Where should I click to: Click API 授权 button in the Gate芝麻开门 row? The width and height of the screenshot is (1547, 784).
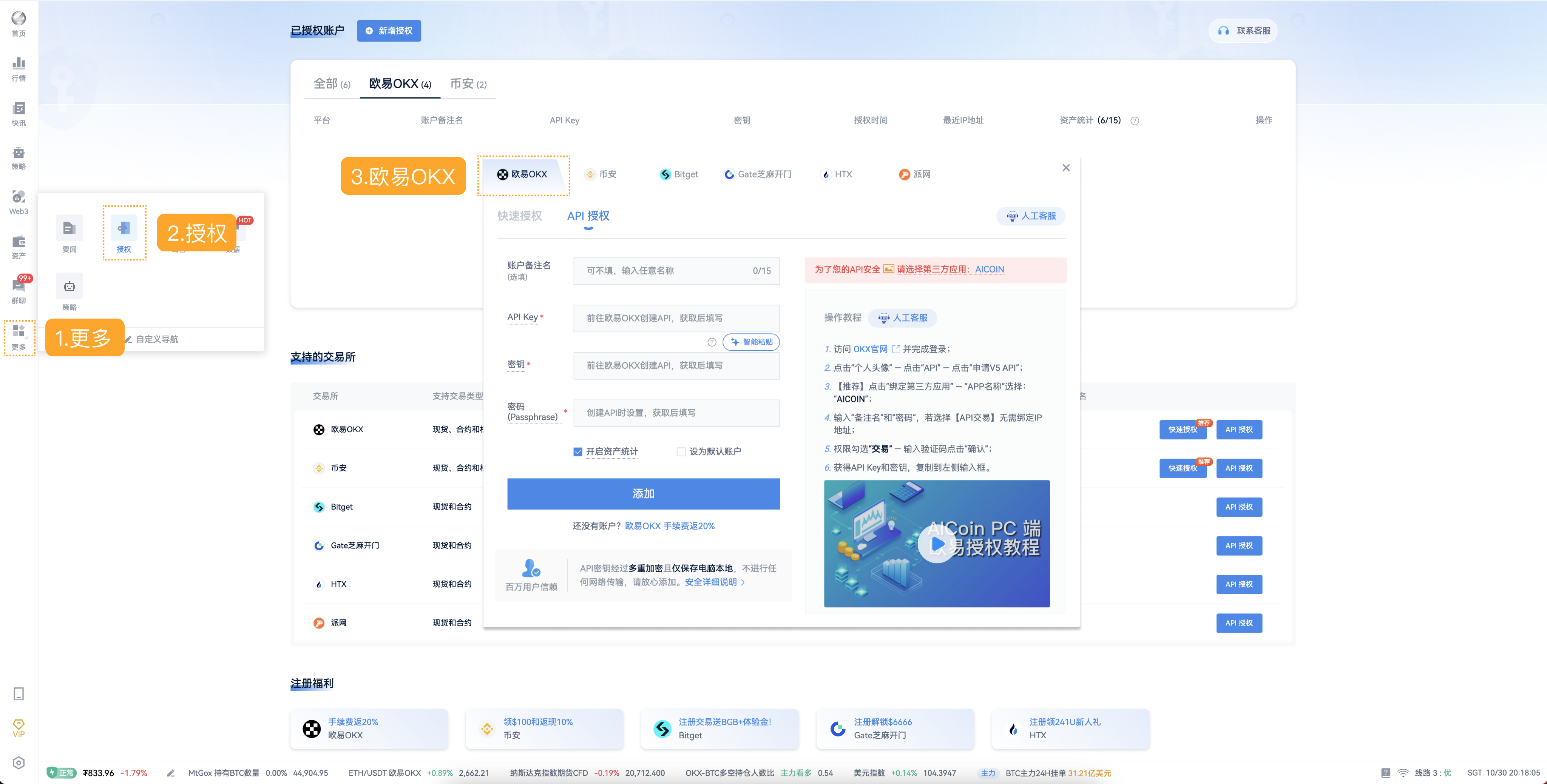1239,546
